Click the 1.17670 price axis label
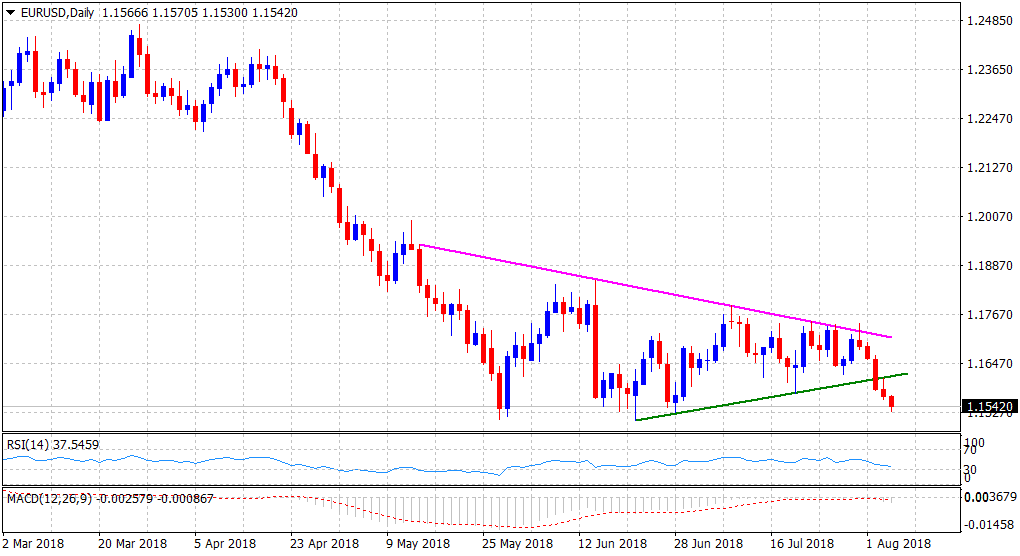This screenshot has width=1020, height=556. pyautogui.click(x=986, y=315)
